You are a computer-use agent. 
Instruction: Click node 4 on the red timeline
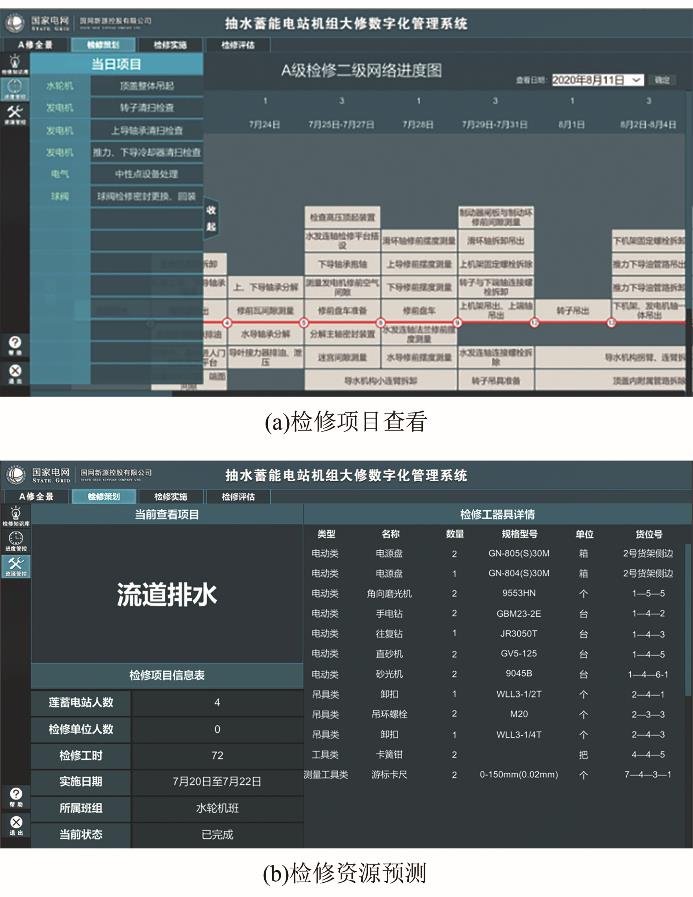(x=227, y=323)
